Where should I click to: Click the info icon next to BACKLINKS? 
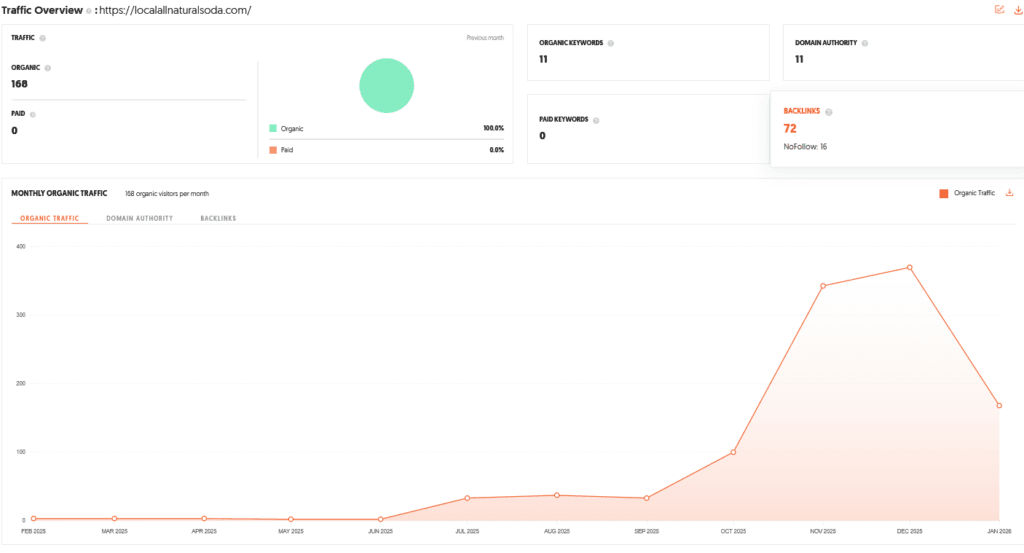[829, 112]
